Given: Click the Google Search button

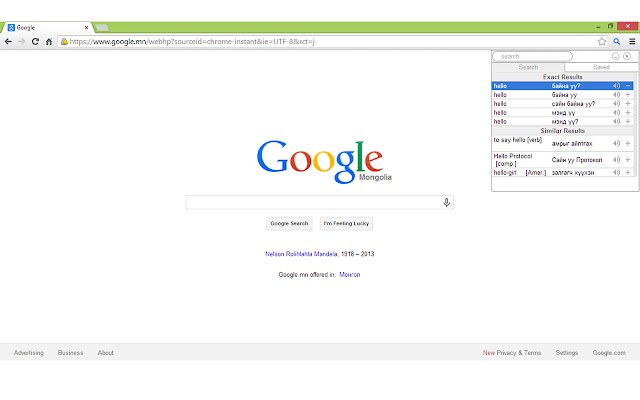Looking at the screenshot, I should pyautogui.click(x=289, y=224).
